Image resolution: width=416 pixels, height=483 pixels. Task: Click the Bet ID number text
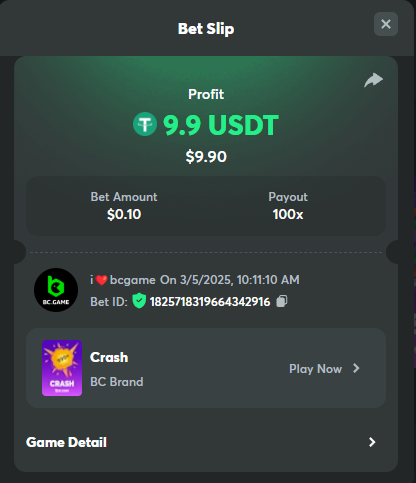click(x=210, y=302)
